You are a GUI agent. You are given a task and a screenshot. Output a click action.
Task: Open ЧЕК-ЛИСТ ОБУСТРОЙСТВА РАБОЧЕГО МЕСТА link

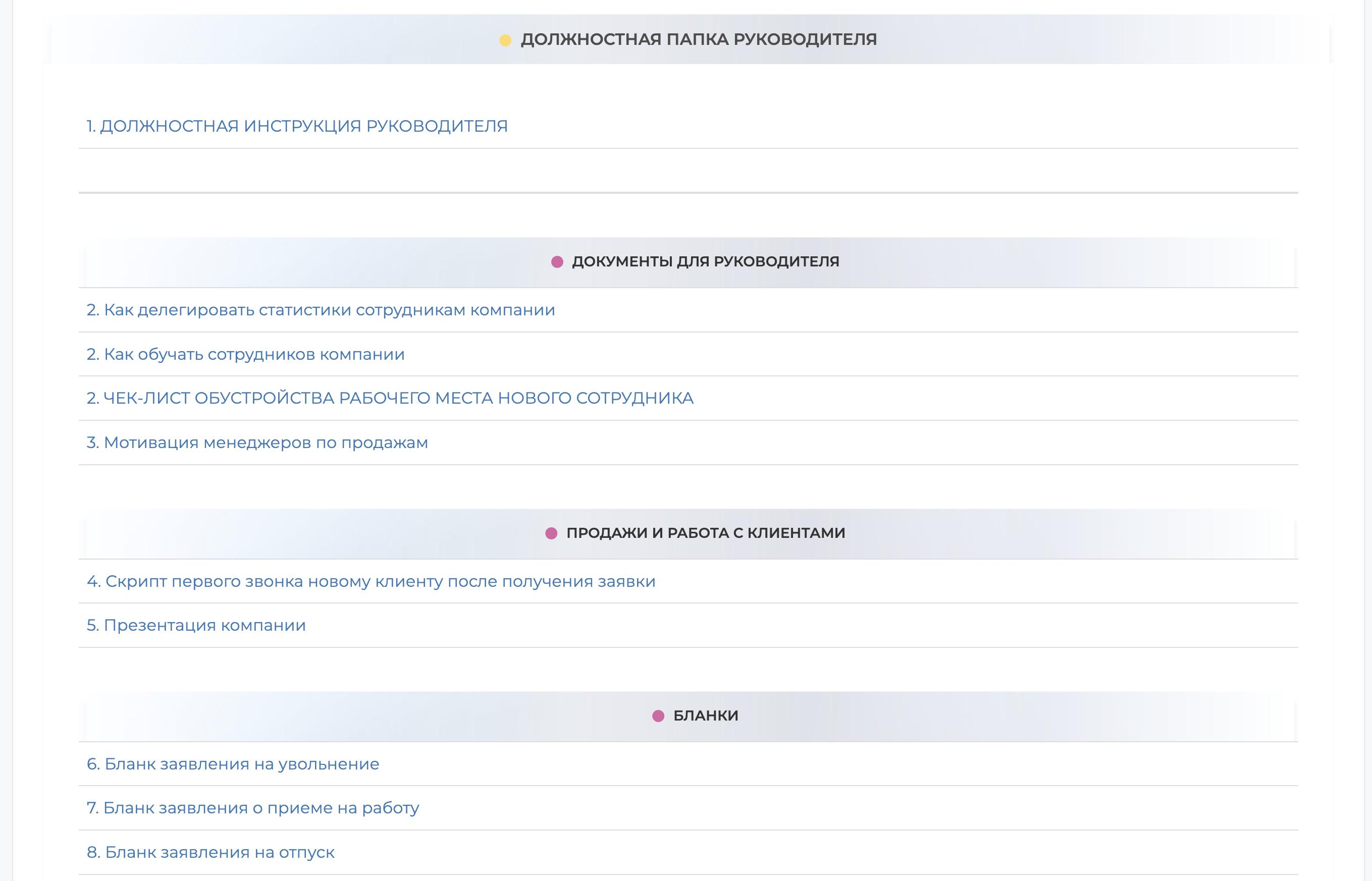[x=390, y=398]
